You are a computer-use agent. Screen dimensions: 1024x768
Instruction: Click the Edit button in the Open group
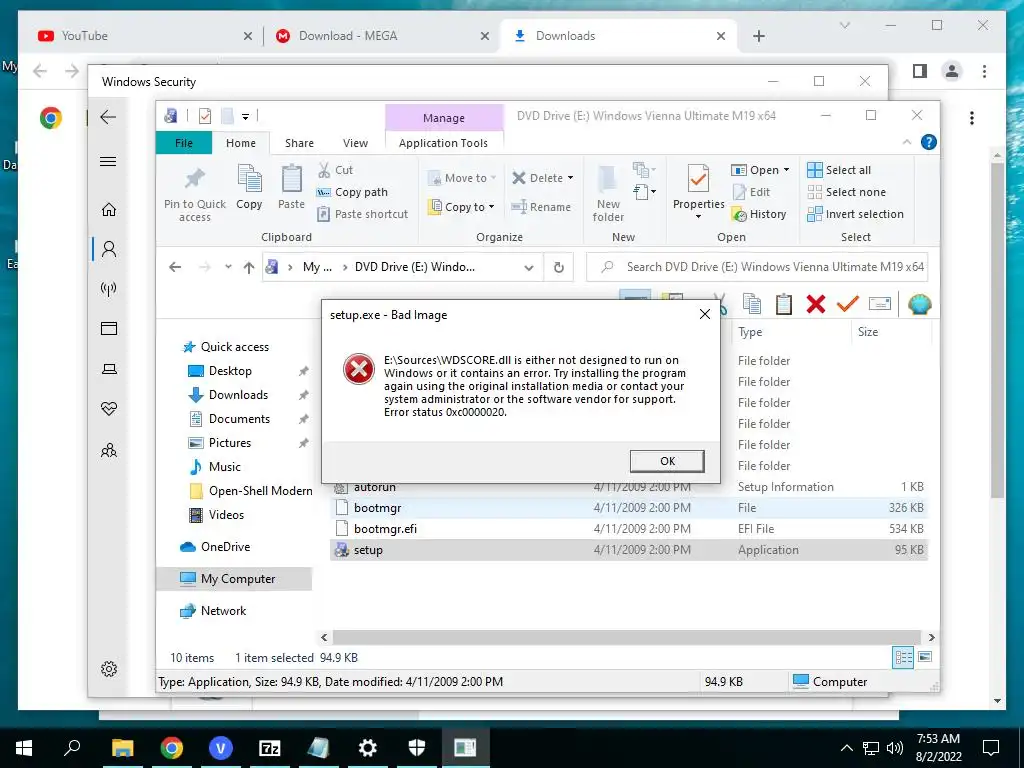pos(751,192)
